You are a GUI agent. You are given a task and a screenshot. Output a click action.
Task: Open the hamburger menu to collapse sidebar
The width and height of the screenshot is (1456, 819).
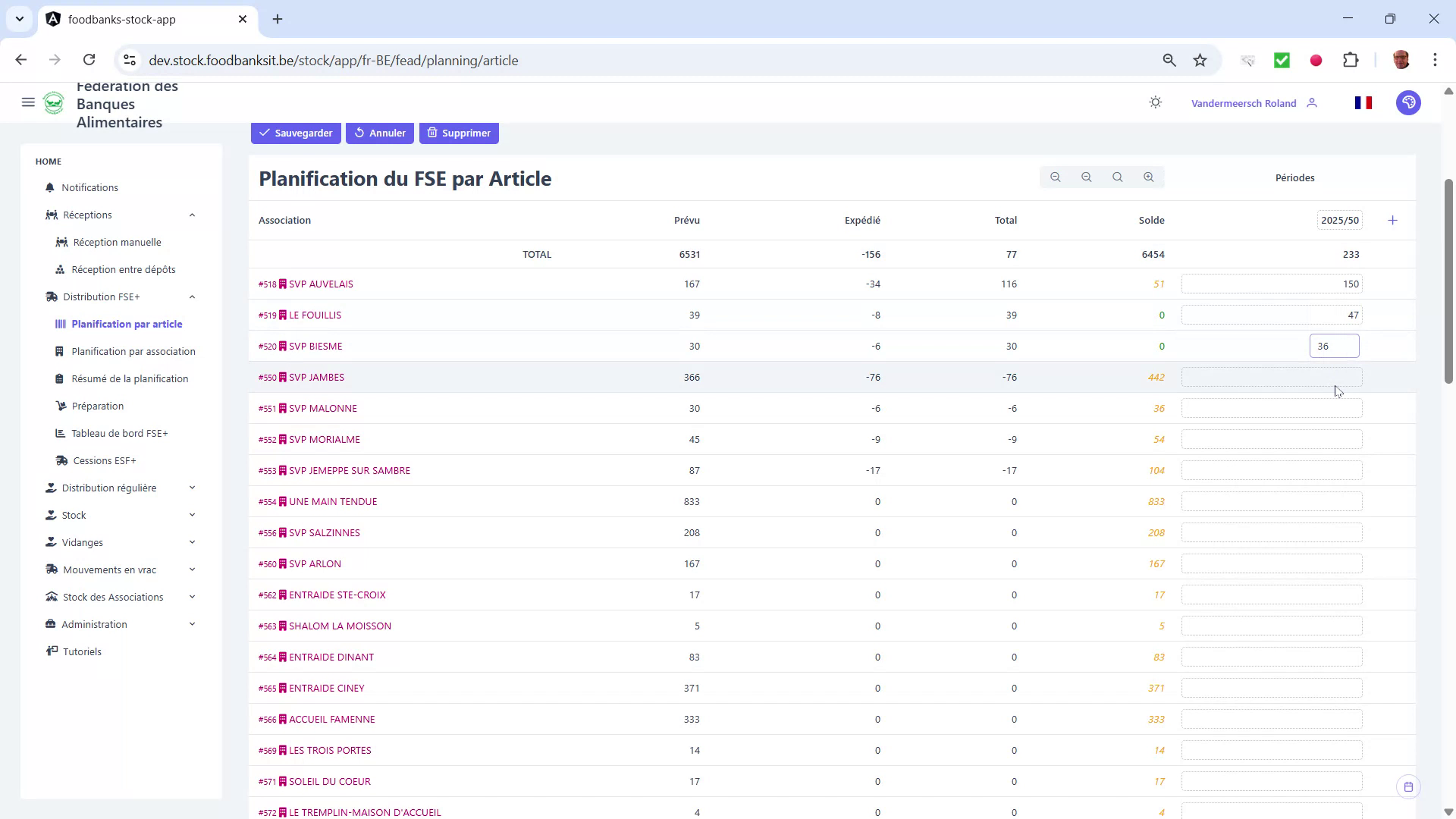point(28,102)
